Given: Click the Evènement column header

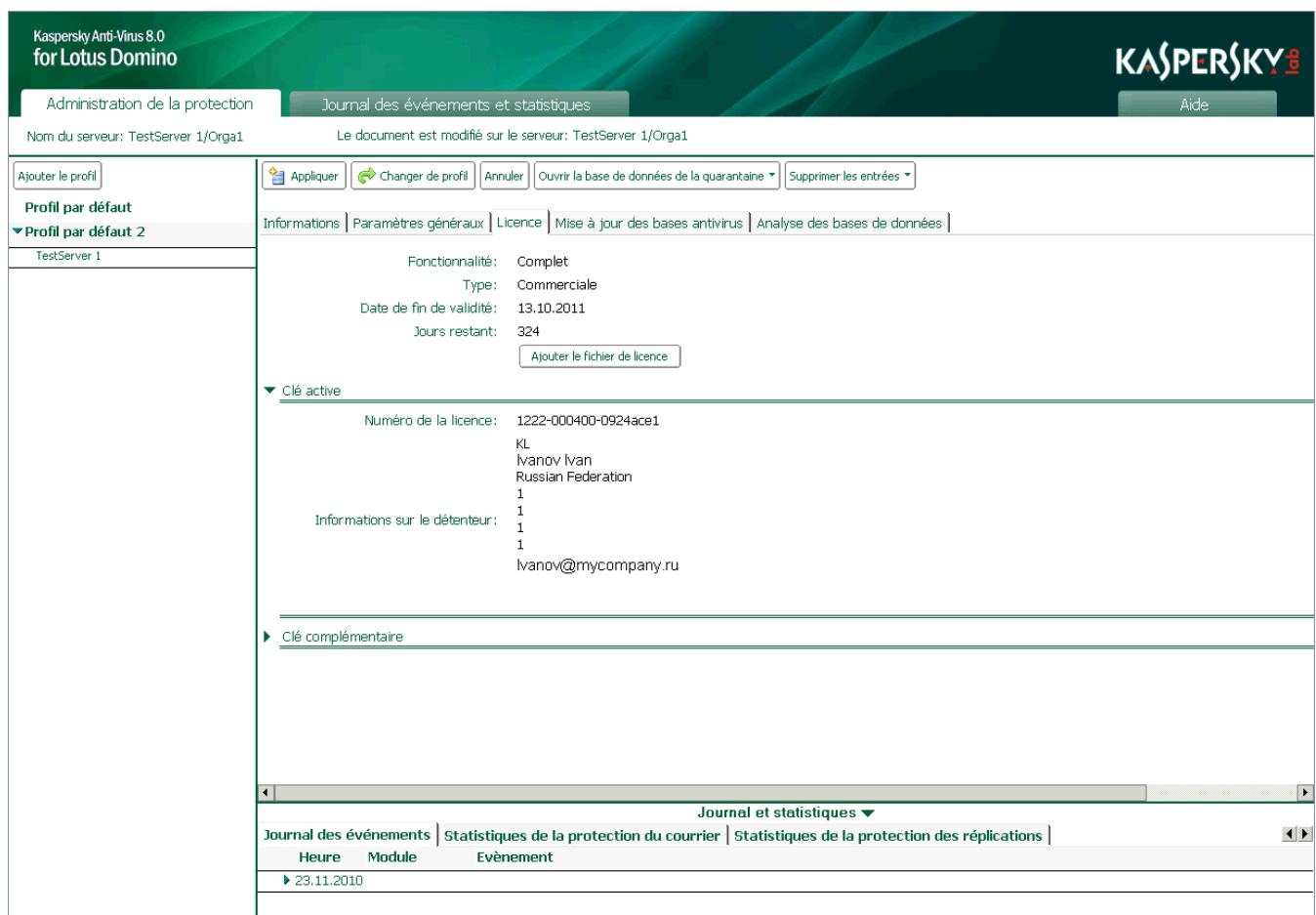Looking at the screenshot, I should coord(514,857).
